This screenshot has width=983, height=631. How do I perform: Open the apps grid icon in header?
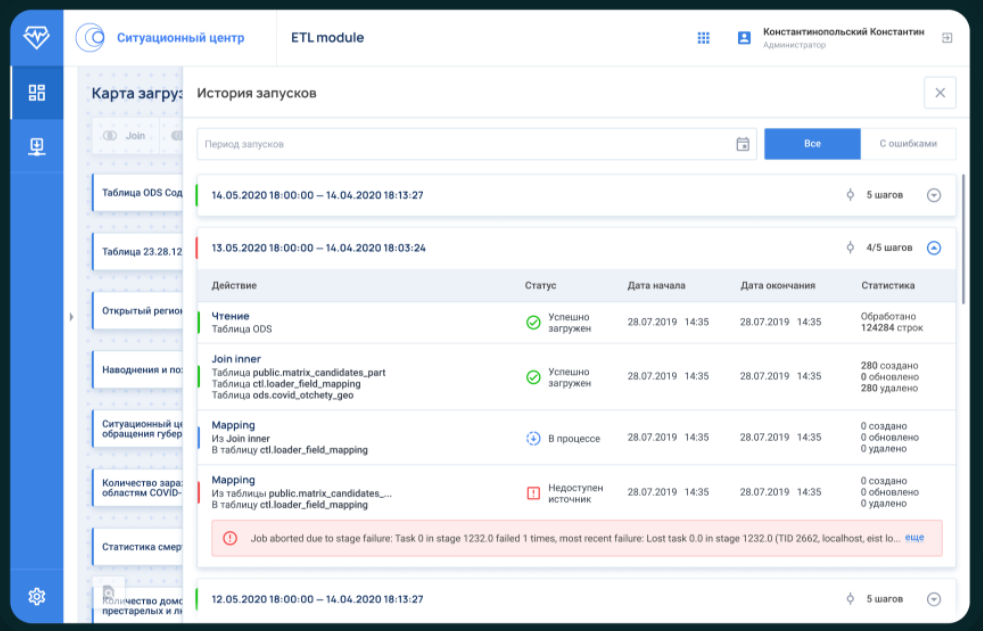click(x=703, y=37)
